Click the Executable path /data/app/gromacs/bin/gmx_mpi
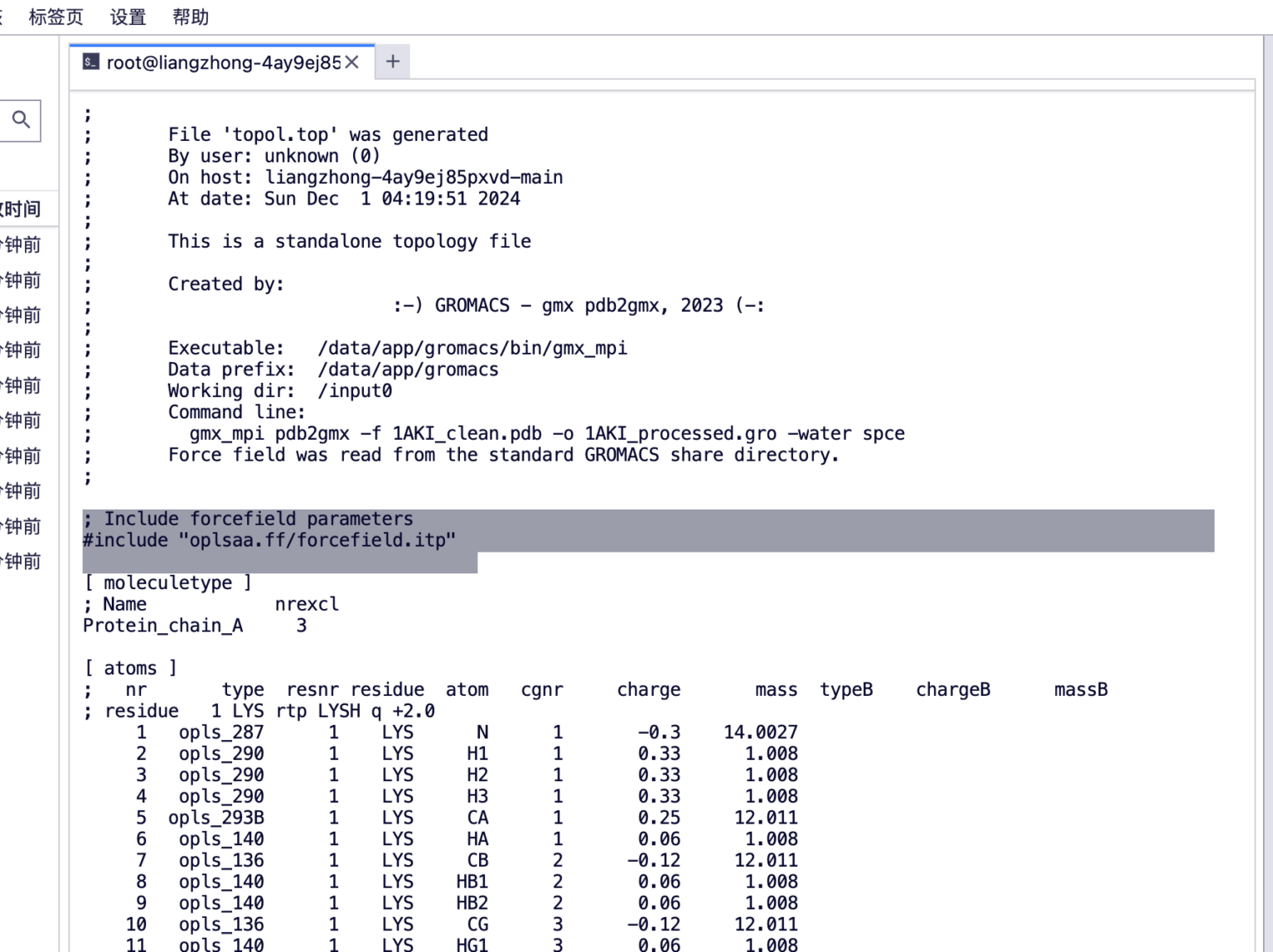The height and width of the screenshot is (952, 1273). point(472,349)
